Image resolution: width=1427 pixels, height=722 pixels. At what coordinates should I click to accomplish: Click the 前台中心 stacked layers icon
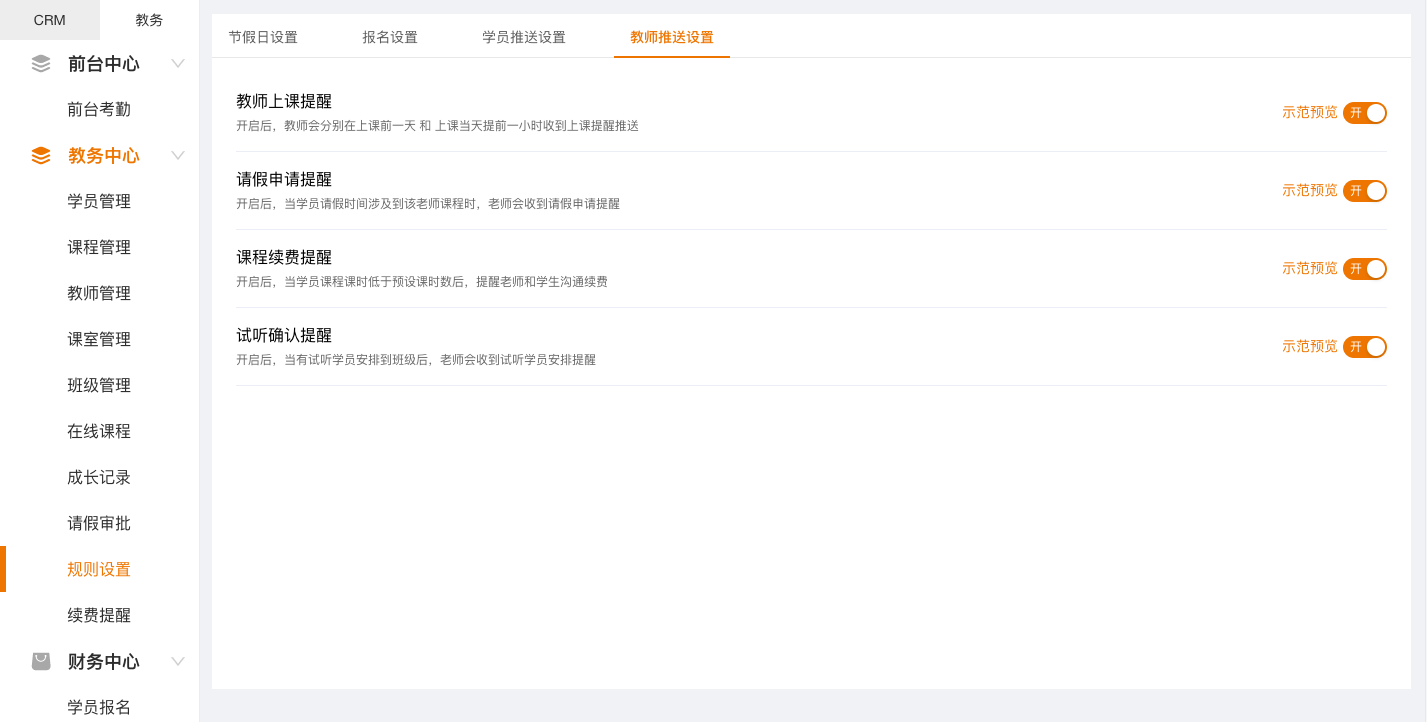(x=41, y=63)
